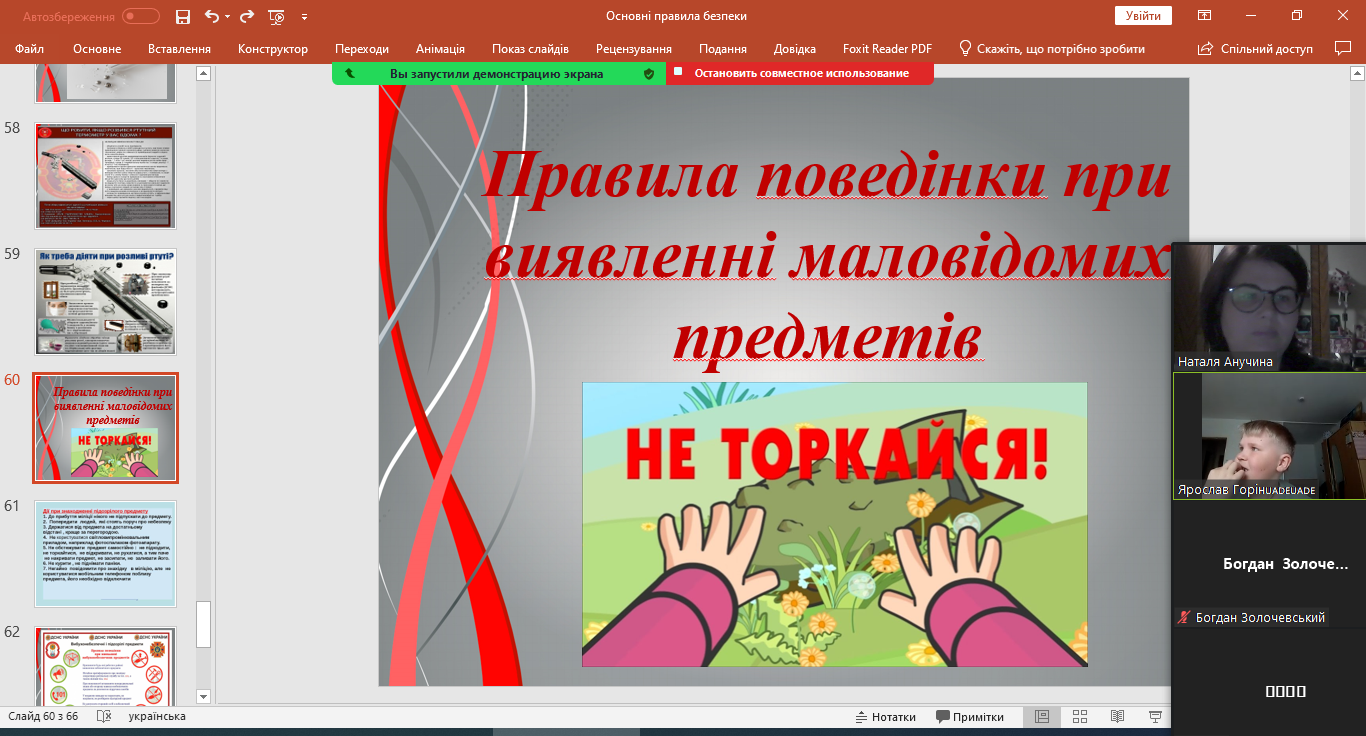The image size is (1366, 736).
Task: Toggle the Нотатки notes pane button
Action: click(x=886, y=717)
